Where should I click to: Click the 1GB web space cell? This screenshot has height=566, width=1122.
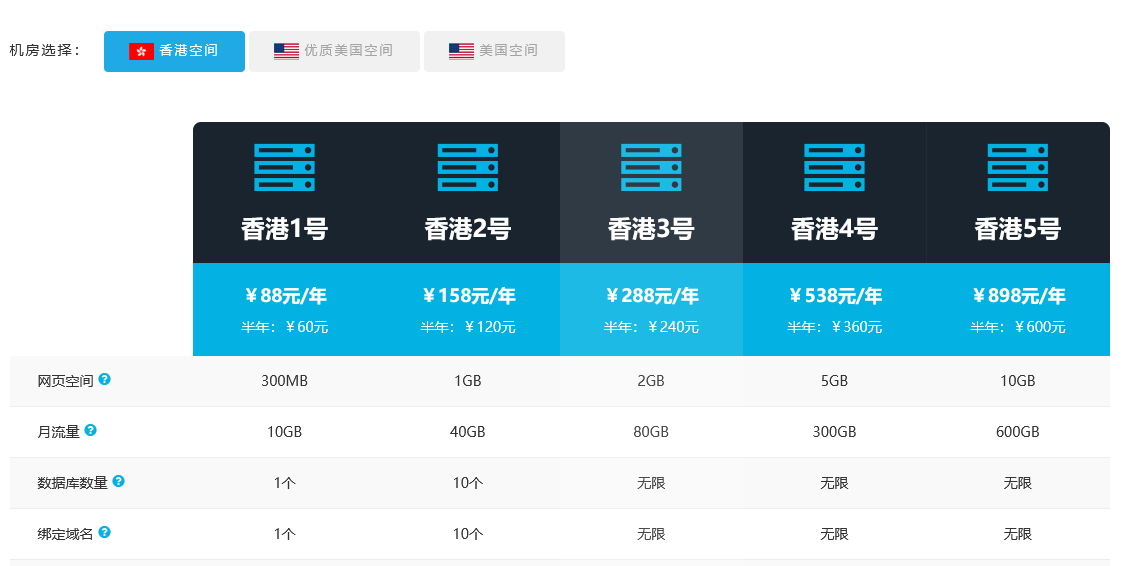(468, 381)
